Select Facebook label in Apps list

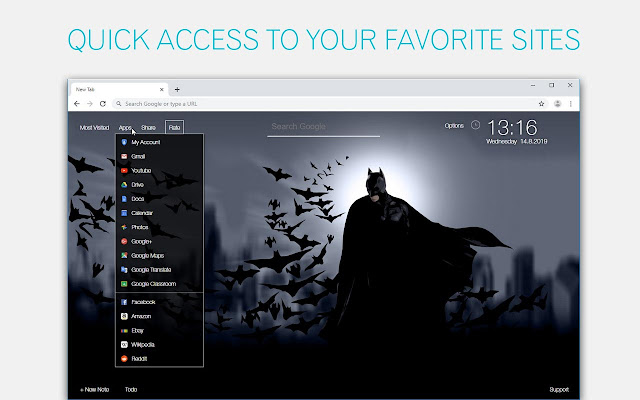143,302
